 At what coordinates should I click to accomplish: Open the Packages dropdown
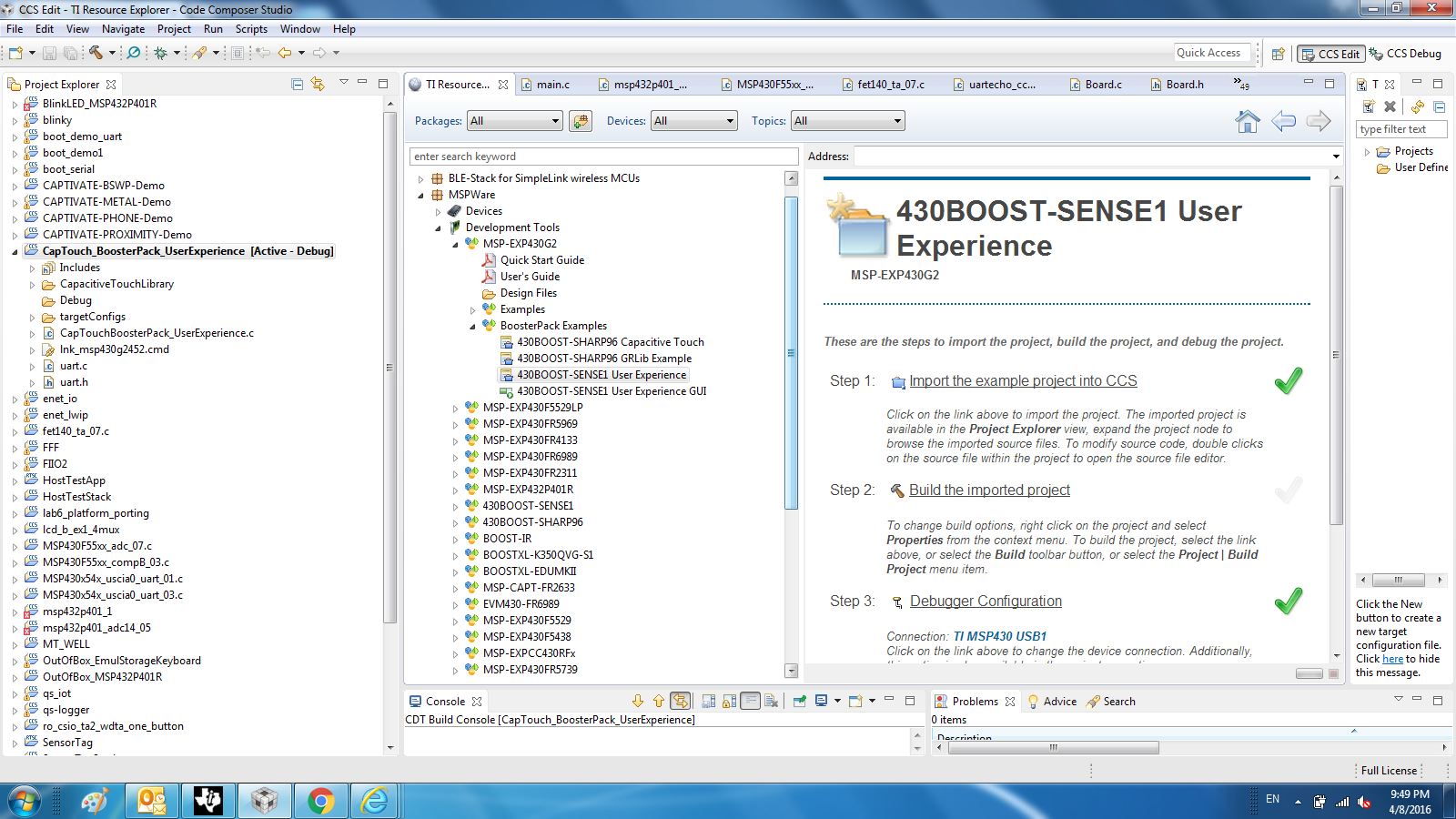tap(515, 121)
